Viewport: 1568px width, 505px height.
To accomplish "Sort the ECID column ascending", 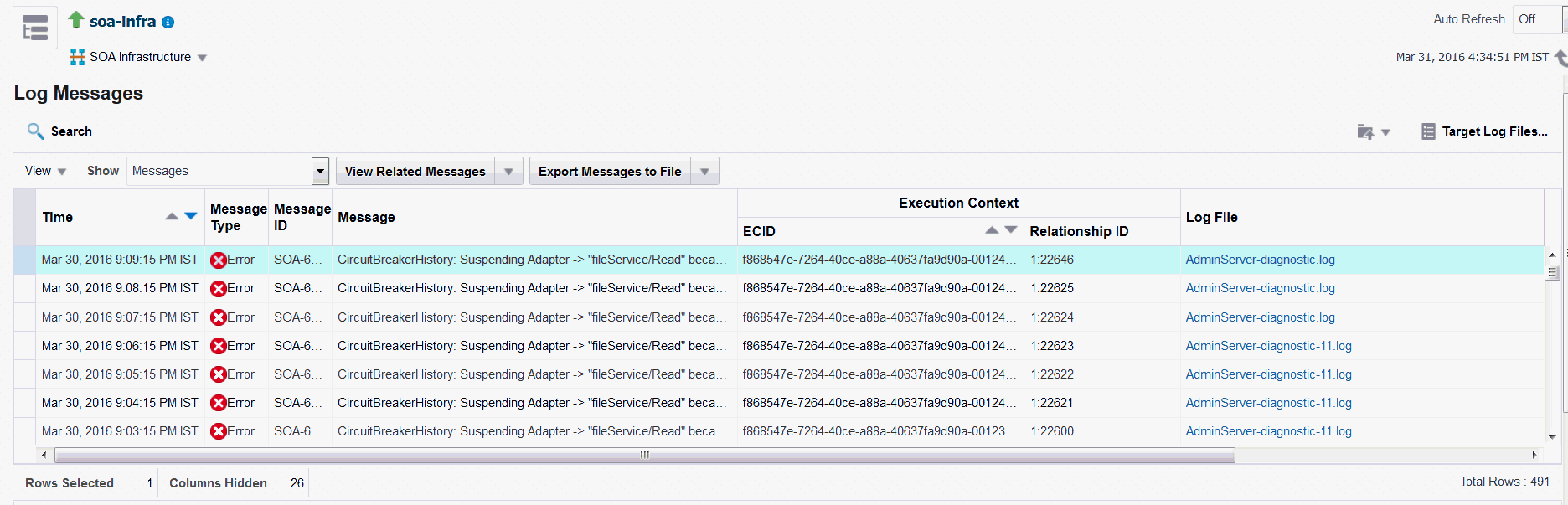I will [x=992, y=230].
